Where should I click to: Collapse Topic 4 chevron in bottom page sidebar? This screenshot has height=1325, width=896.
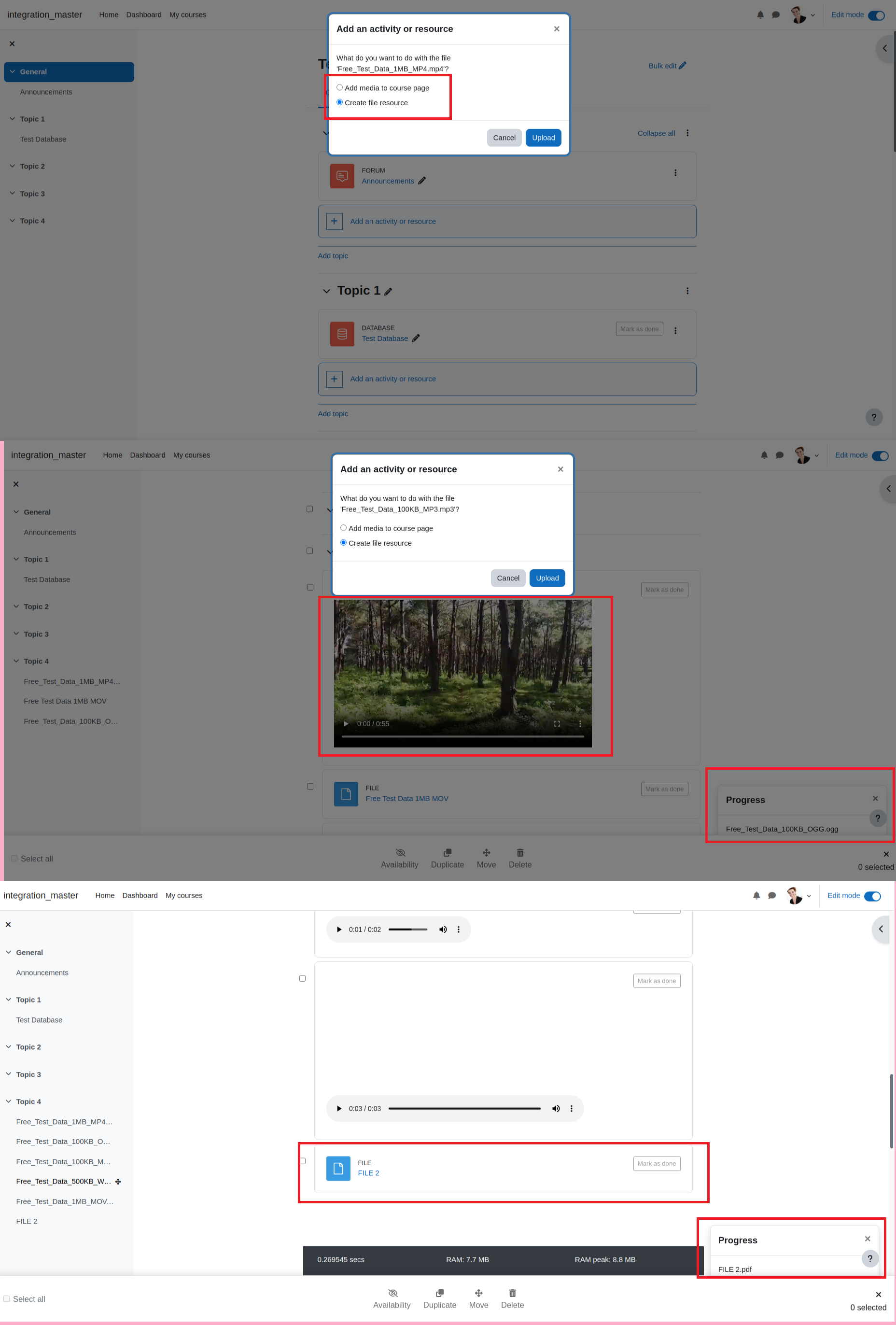[9, 1101]
